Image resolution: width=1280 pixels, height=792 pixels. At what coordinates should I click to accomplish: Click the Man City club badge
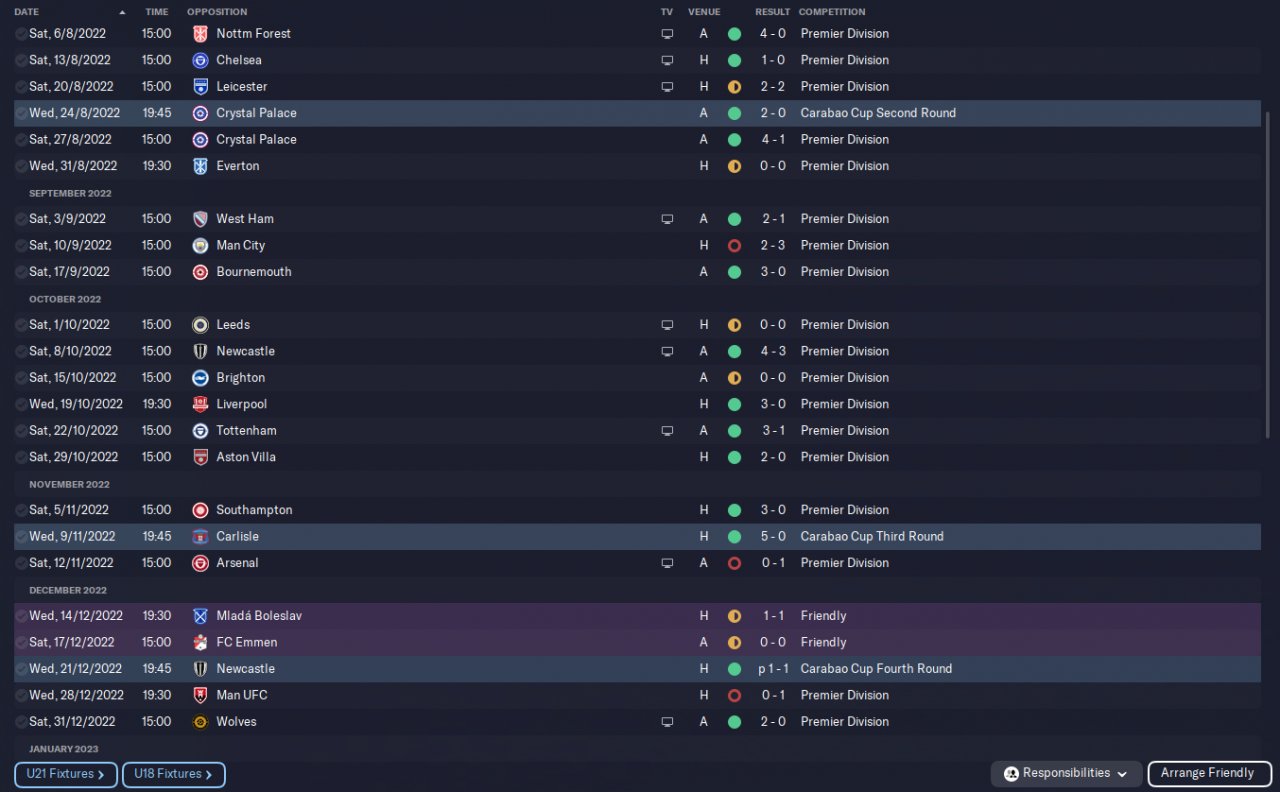[200, 245]
